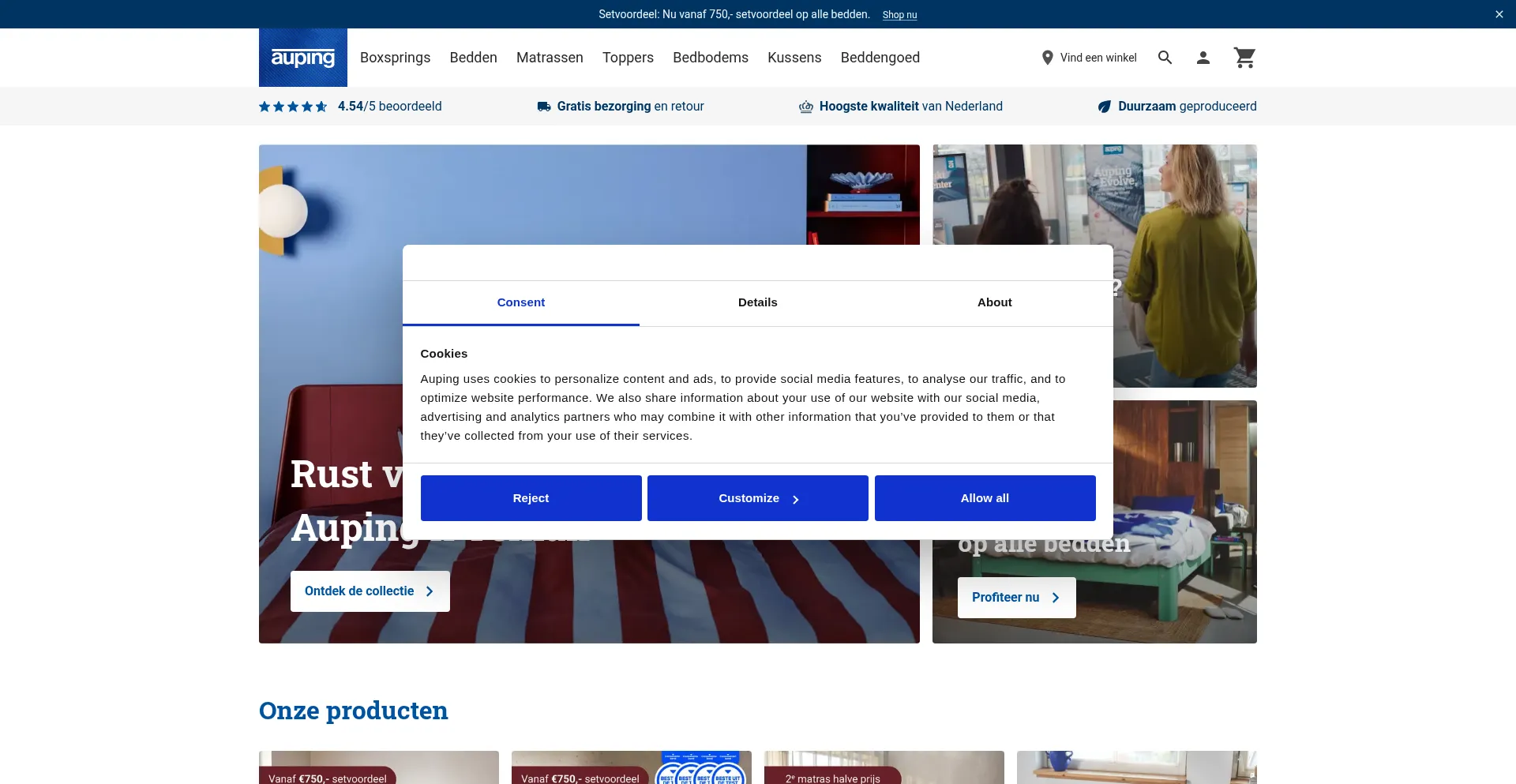Open the account profile icon
This screenshot has height=784, width=1516.
pos(1203,58)
